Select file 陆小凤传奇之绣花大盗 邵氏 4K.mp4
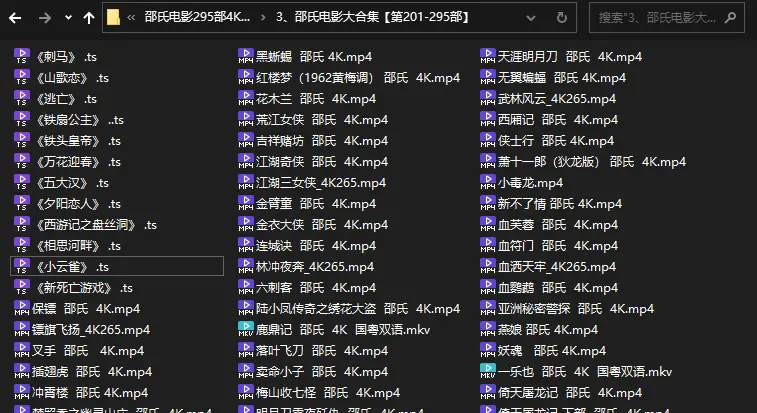 pos(358,309)
